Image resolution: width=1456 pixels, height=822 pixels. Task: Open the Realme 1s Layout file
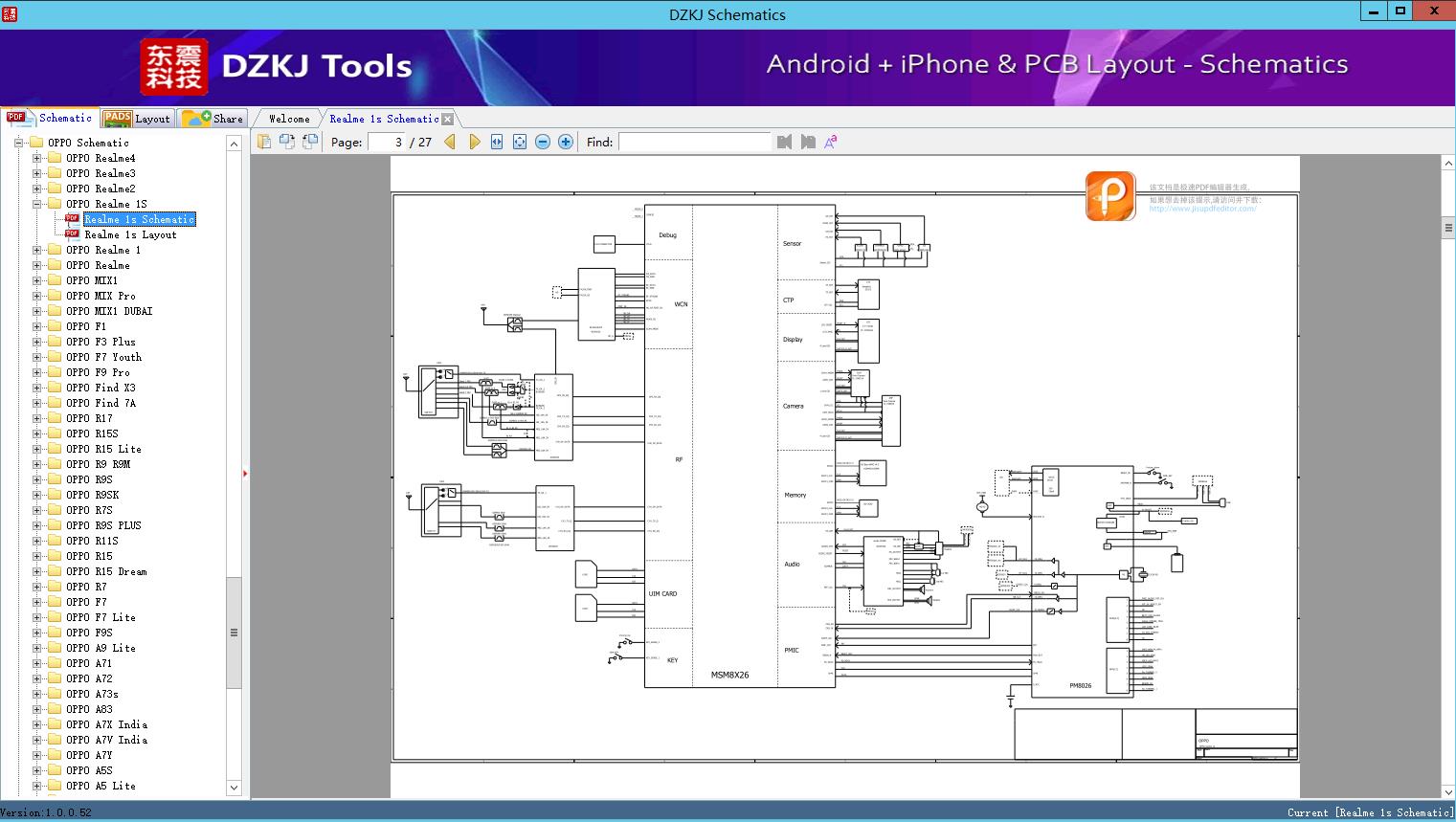[130, 234]
